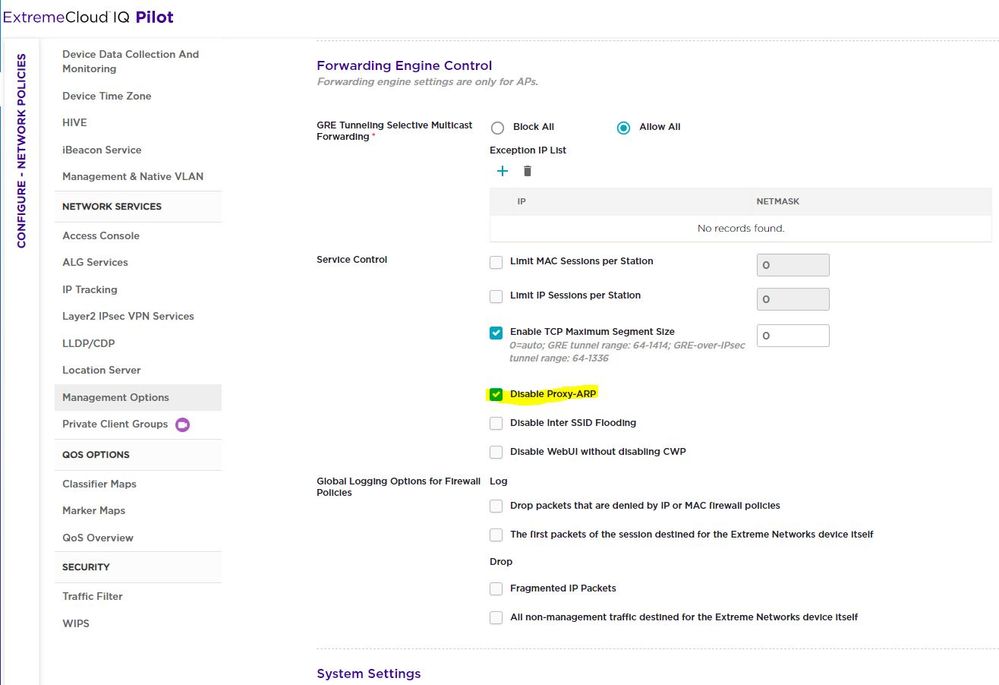The height and width of the screenshot is (685, 999).
Task: Open the Access Console menu item
Action: click(x=101, y=236)
